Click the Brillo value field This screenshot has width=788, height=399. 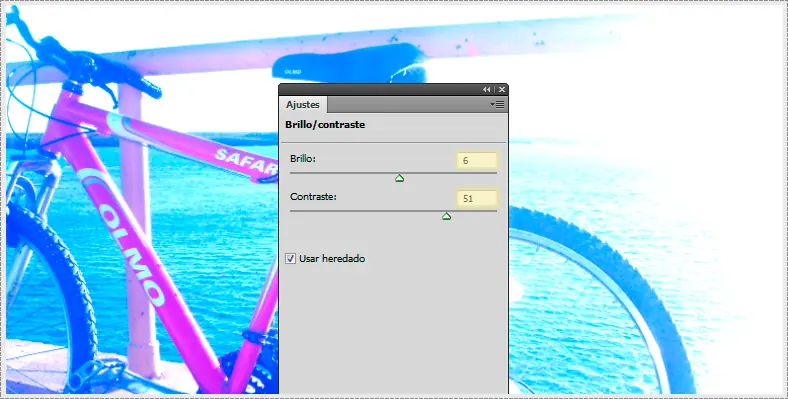pyautogui.click(x=477, y=160)
